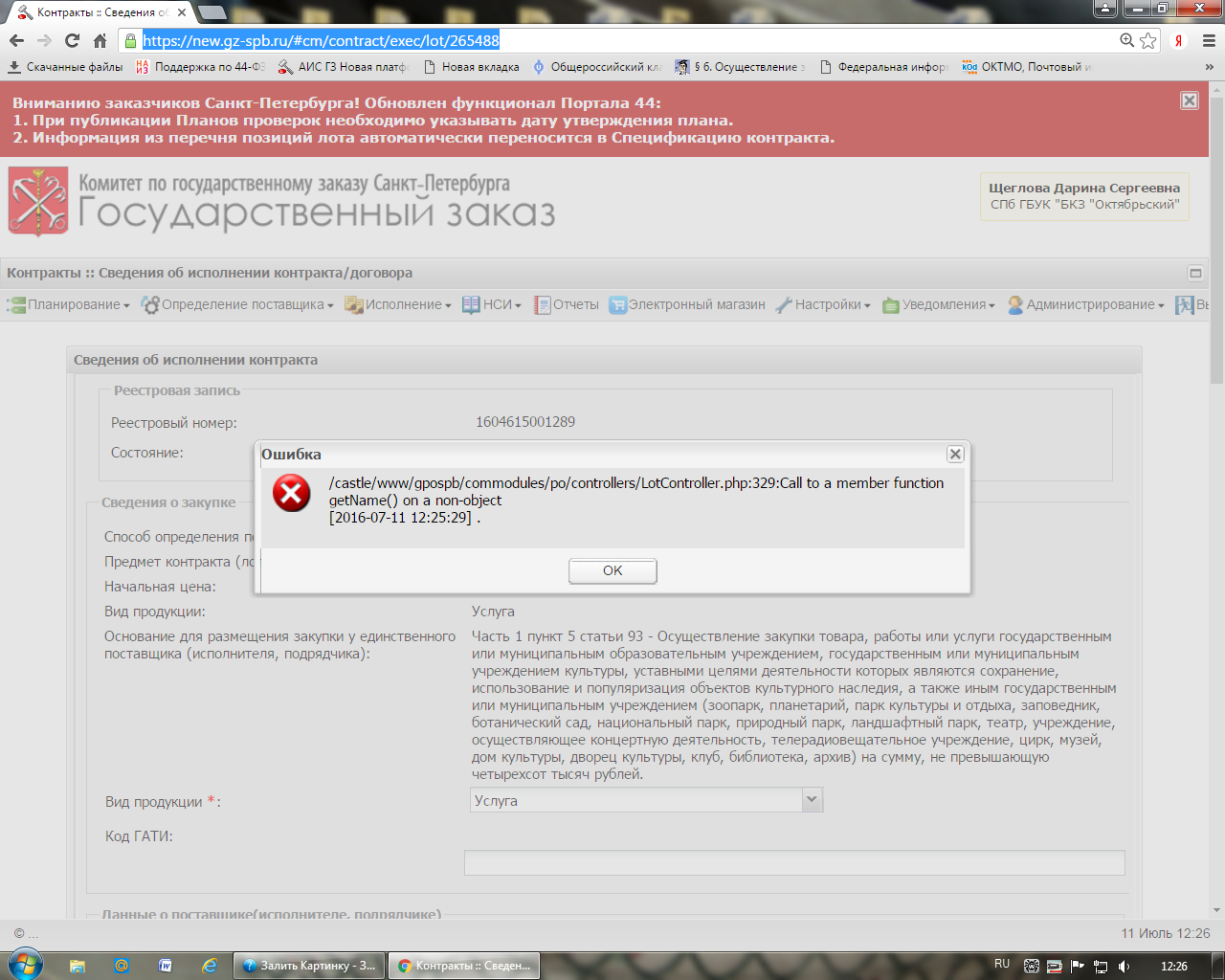
Task: Open the Action Center flag icon
Action: [x=1078, y=966]
